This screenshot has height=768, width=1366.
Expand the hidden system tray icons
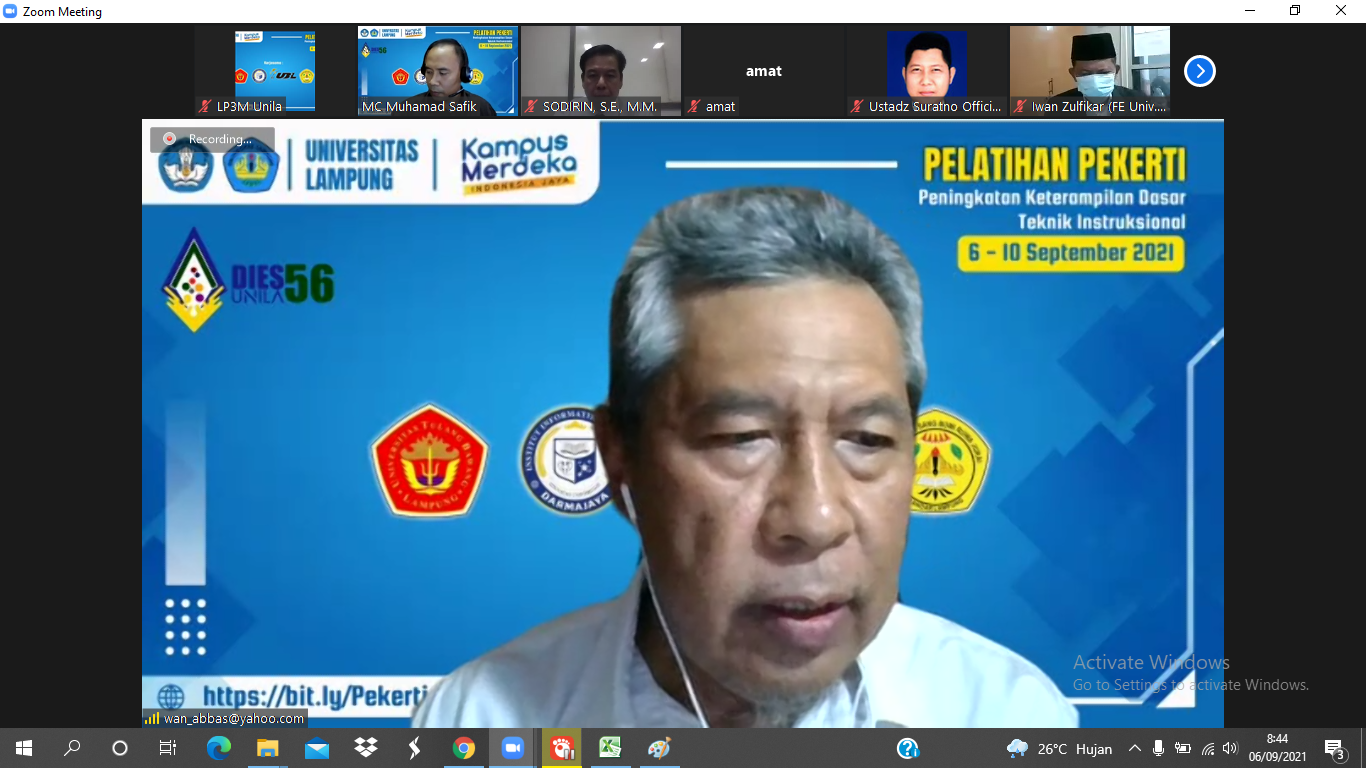[1134, 748]
